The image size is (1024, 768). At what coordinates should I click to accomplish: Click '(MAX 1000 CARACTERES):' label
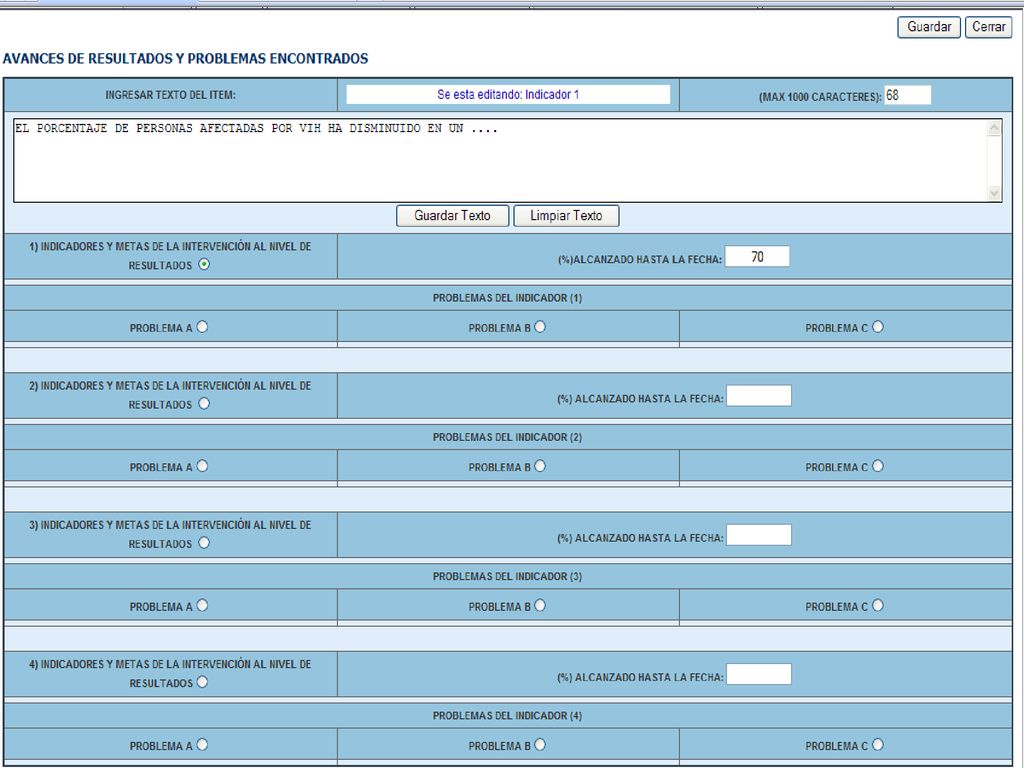coord(820,97)
